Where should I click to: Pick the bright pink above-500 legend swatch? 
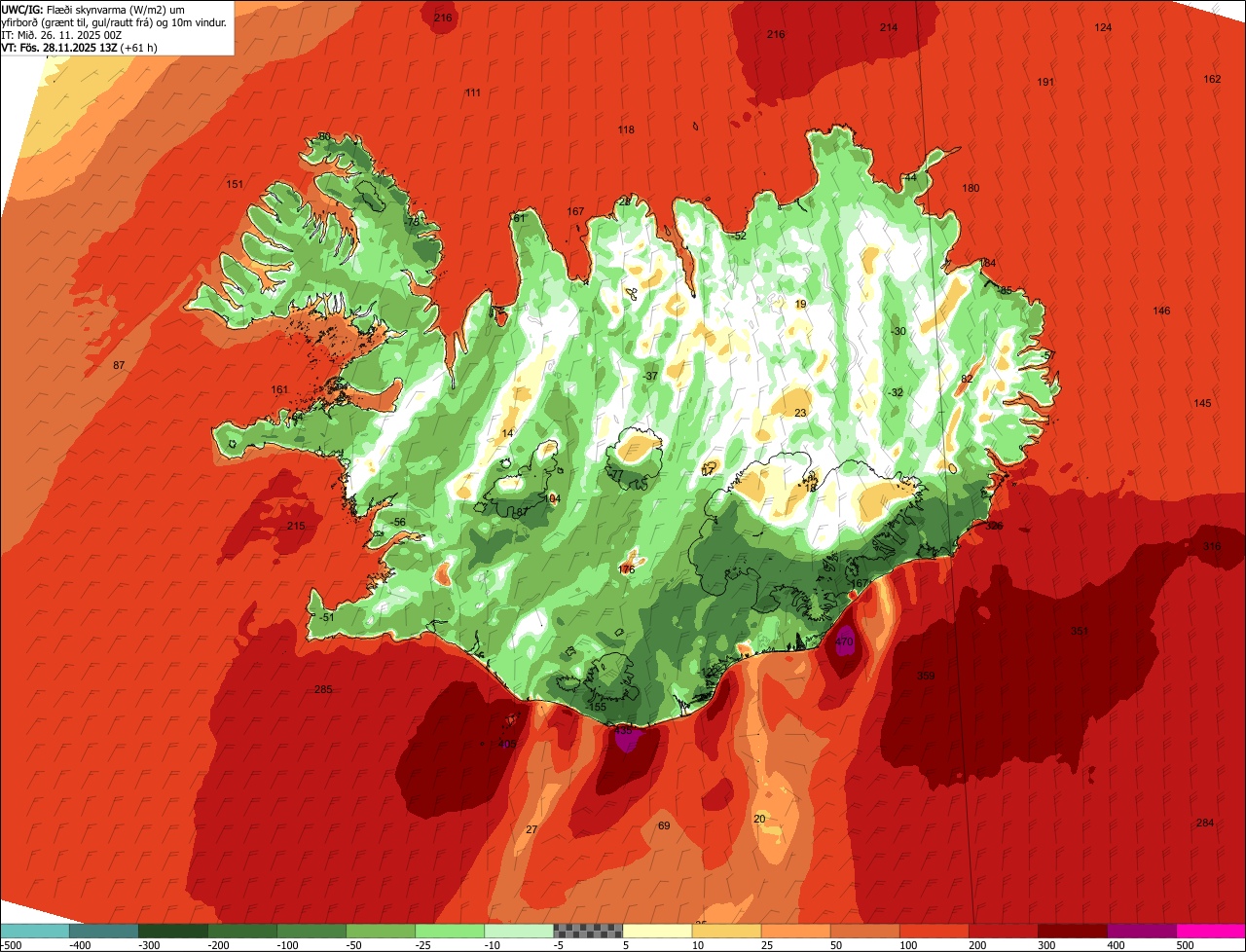pyautogui.click(x=1211, y=931)
